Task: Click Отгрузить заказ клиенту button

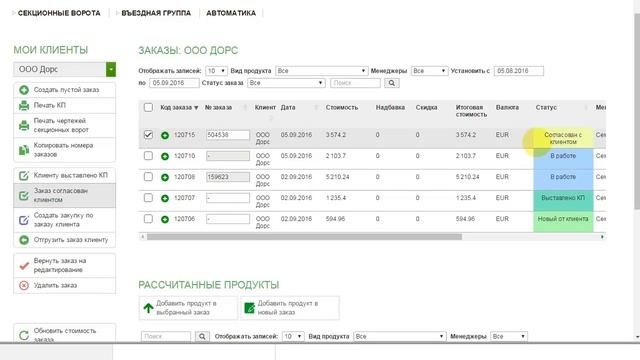Action: (x=64, y=240)
